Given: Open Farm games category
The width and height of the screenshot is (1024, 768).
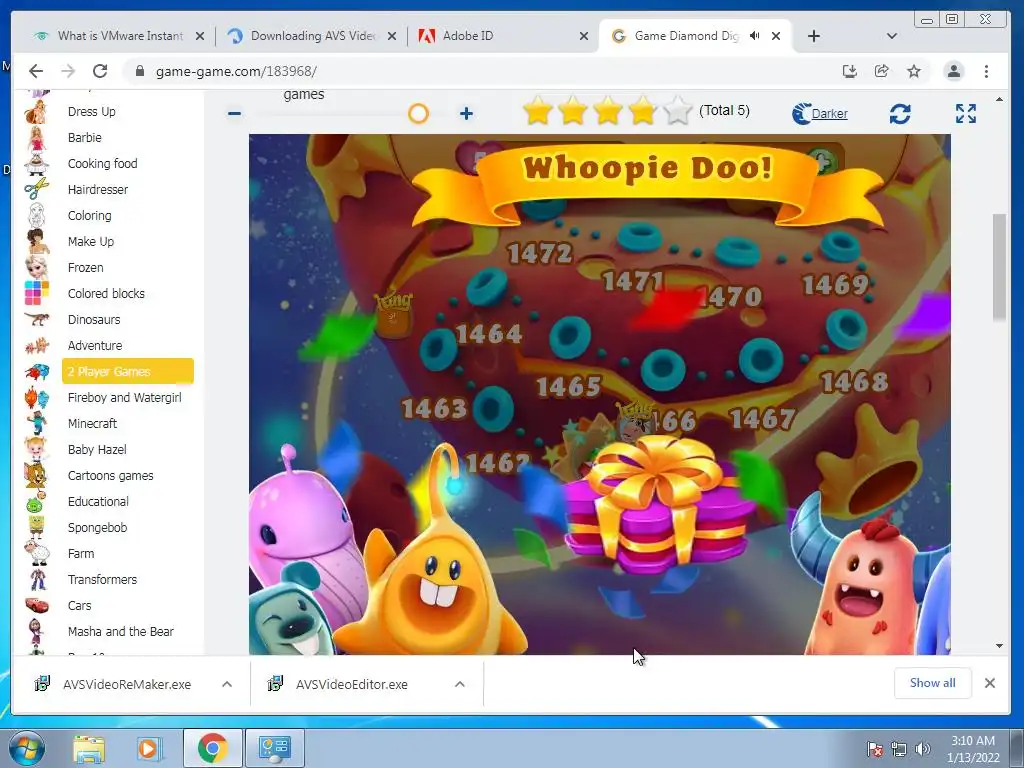Looking at the screenshot, I should [x=81, y=554].
